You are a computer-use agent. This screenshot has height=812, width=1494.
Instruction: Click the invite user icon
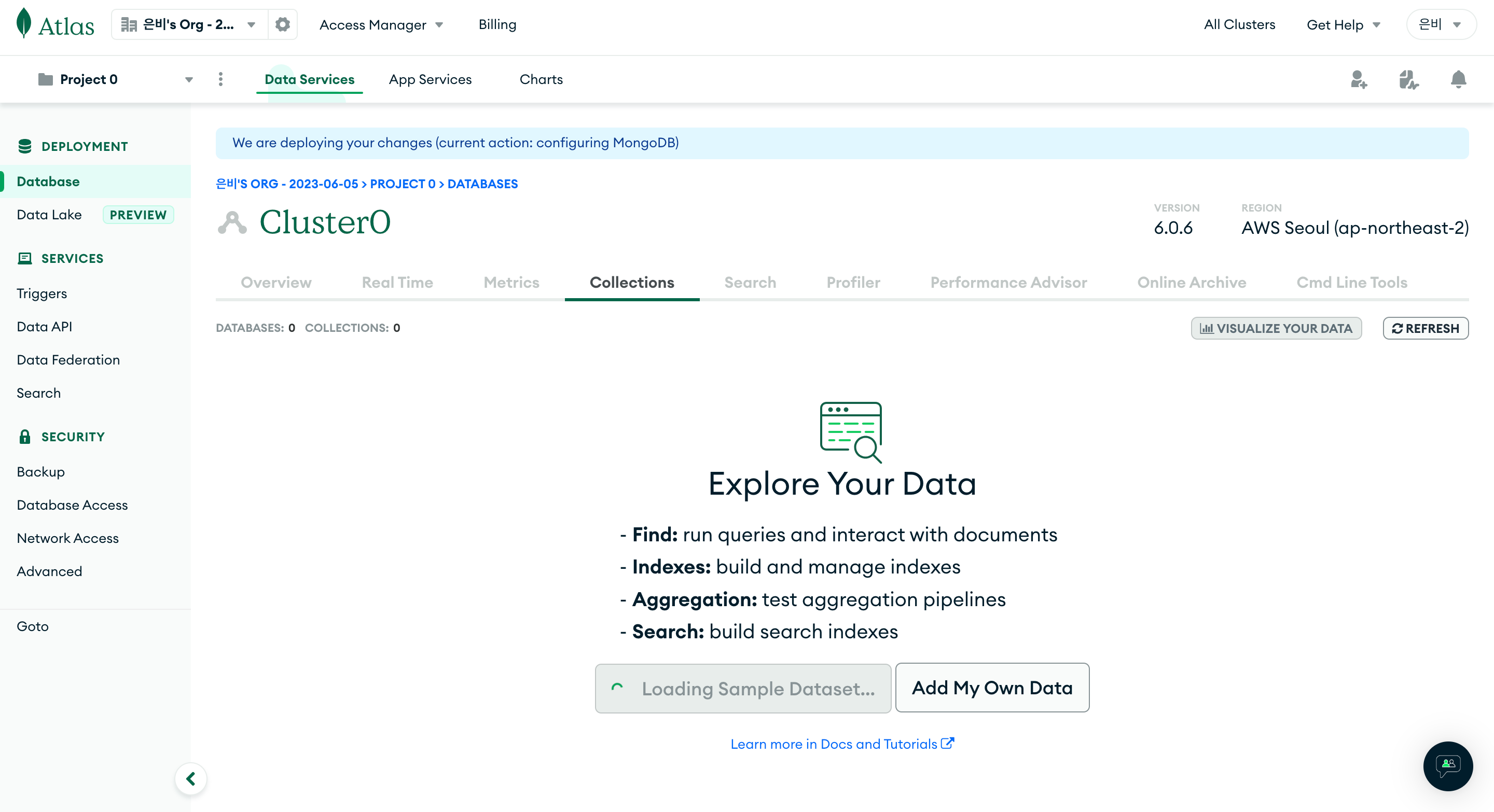point(1358,79)
